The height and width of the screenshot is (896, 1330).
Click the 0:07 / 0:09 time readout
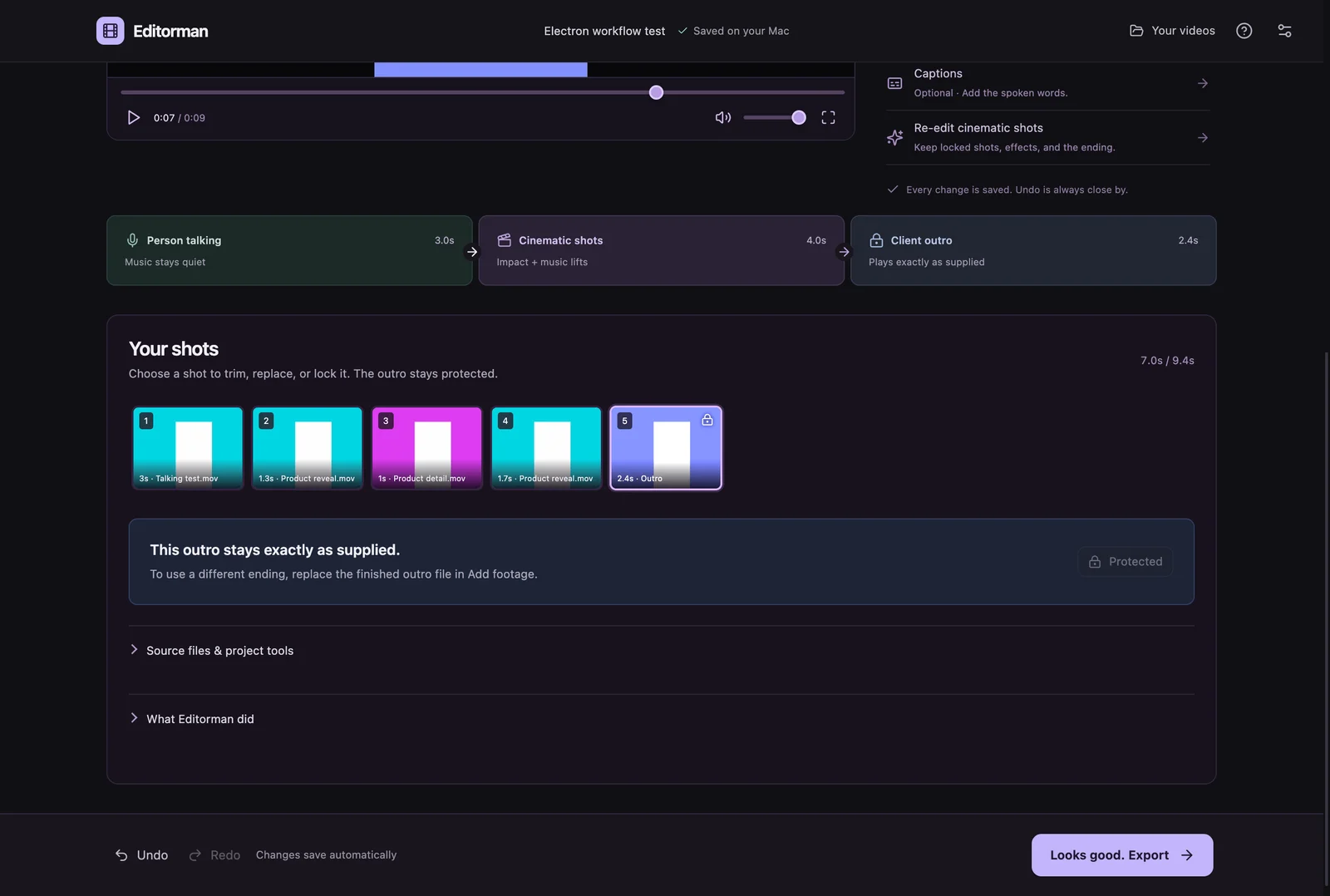click(180, 118)
